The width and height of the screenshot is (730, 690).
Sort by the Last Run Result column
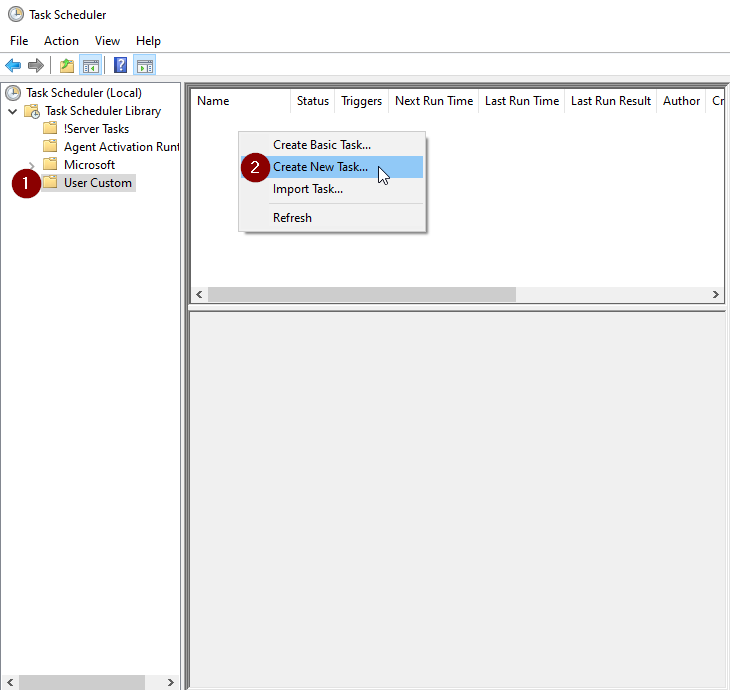tap(610, 101)
